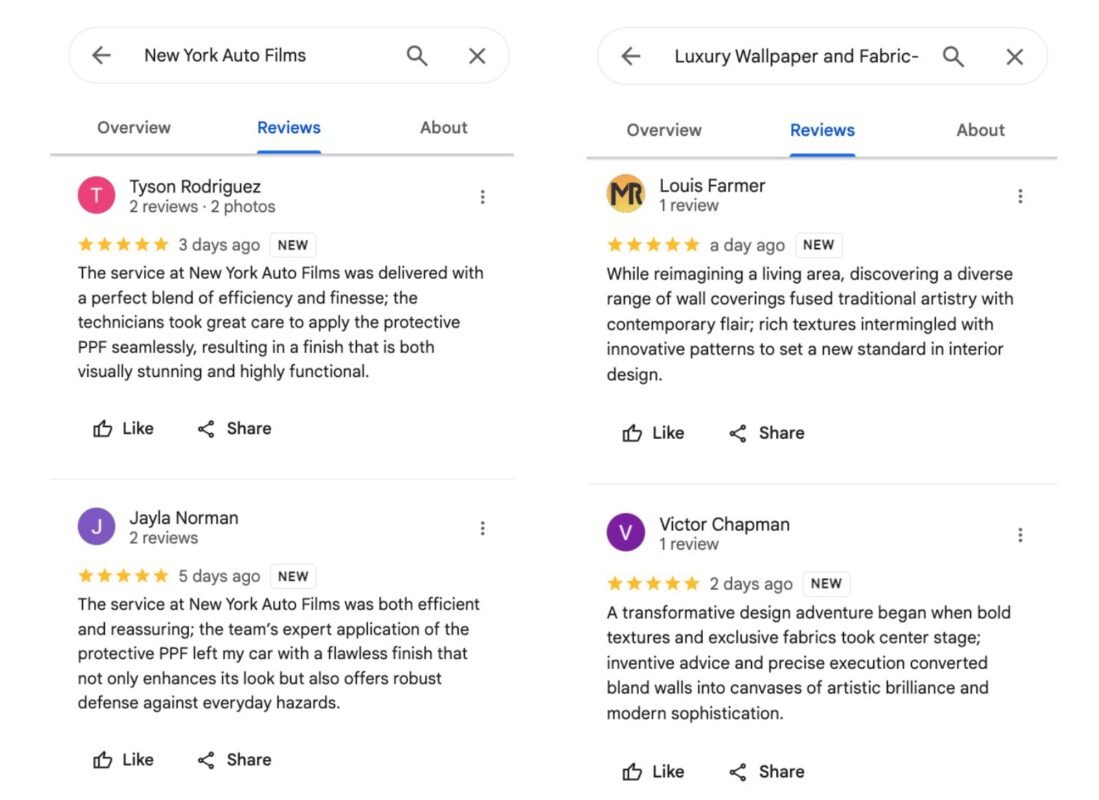Click the back arrow on the right panel
Image resolution: width=1099 pixels, height=800 pixels.
(630, 57)
